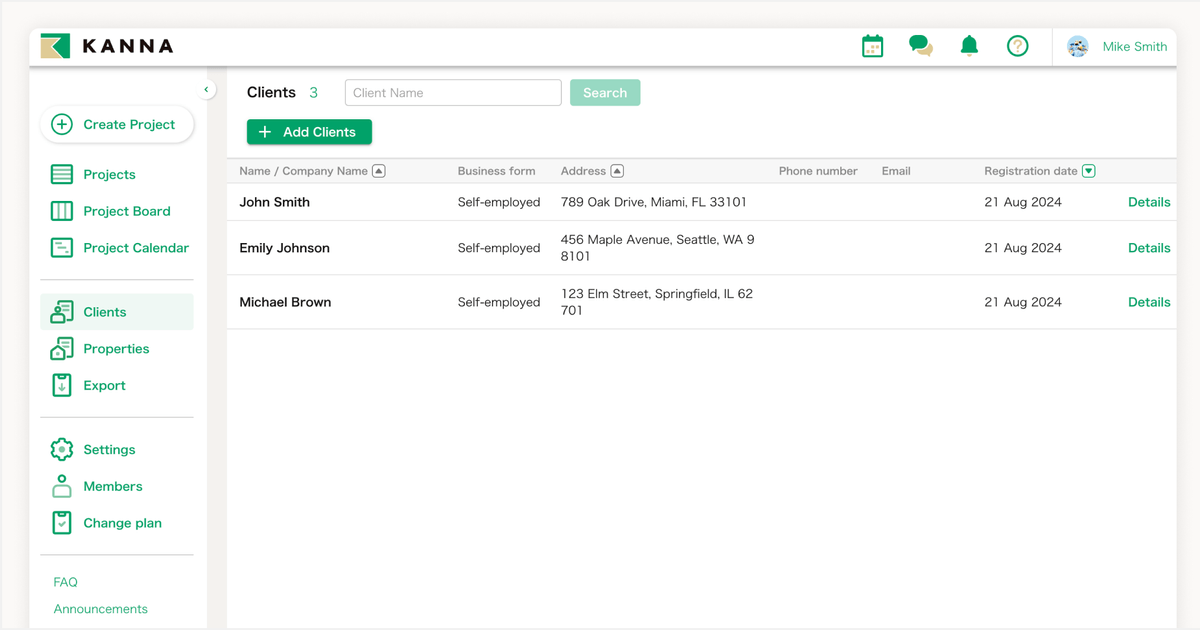Click the Client Name search field

452,92
